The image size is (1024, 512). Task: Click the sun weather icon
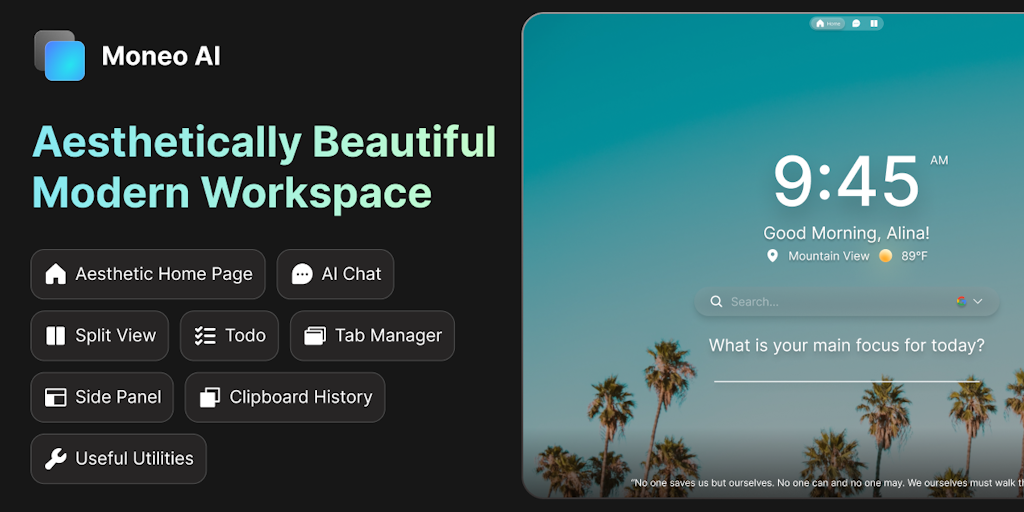[886, 256]
